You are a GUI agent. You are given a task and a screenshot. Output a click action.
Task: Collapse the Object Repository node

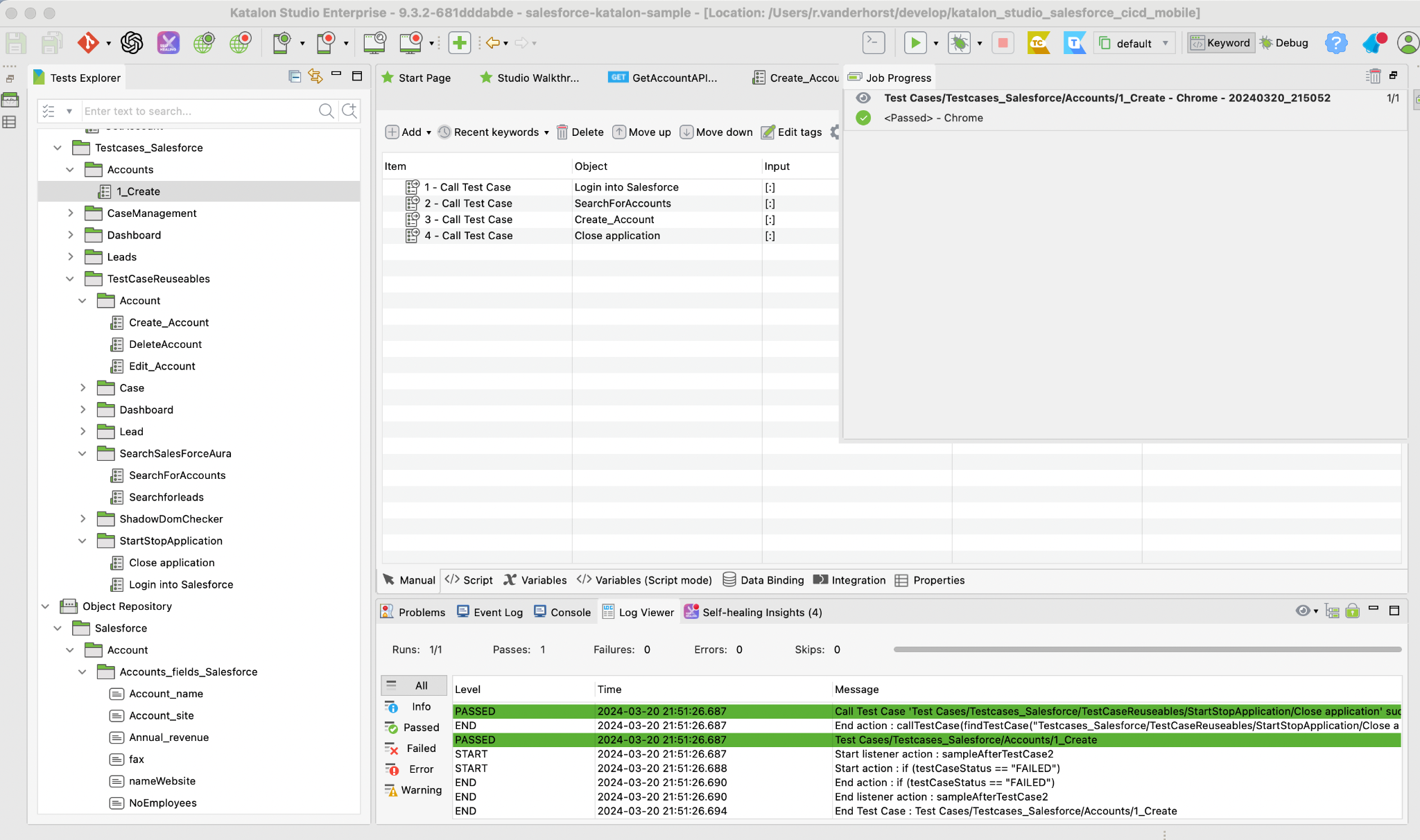(x=45, y=606)
